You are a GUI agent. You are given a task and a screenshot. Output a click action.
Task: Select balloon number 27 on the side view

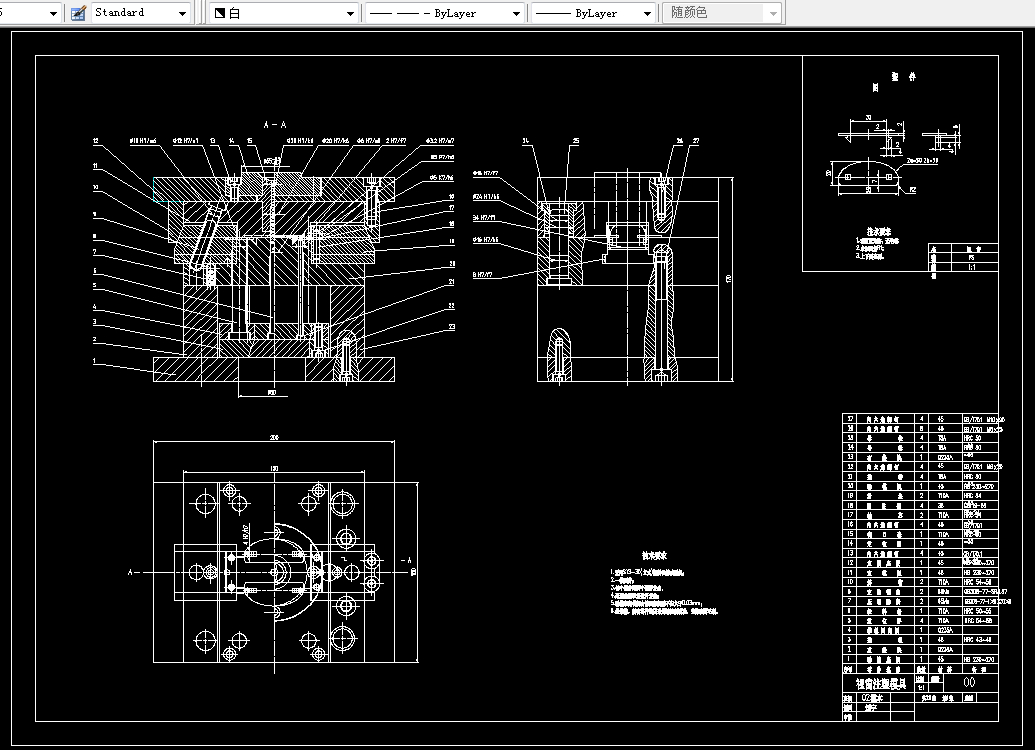click(x=696, y=141)
